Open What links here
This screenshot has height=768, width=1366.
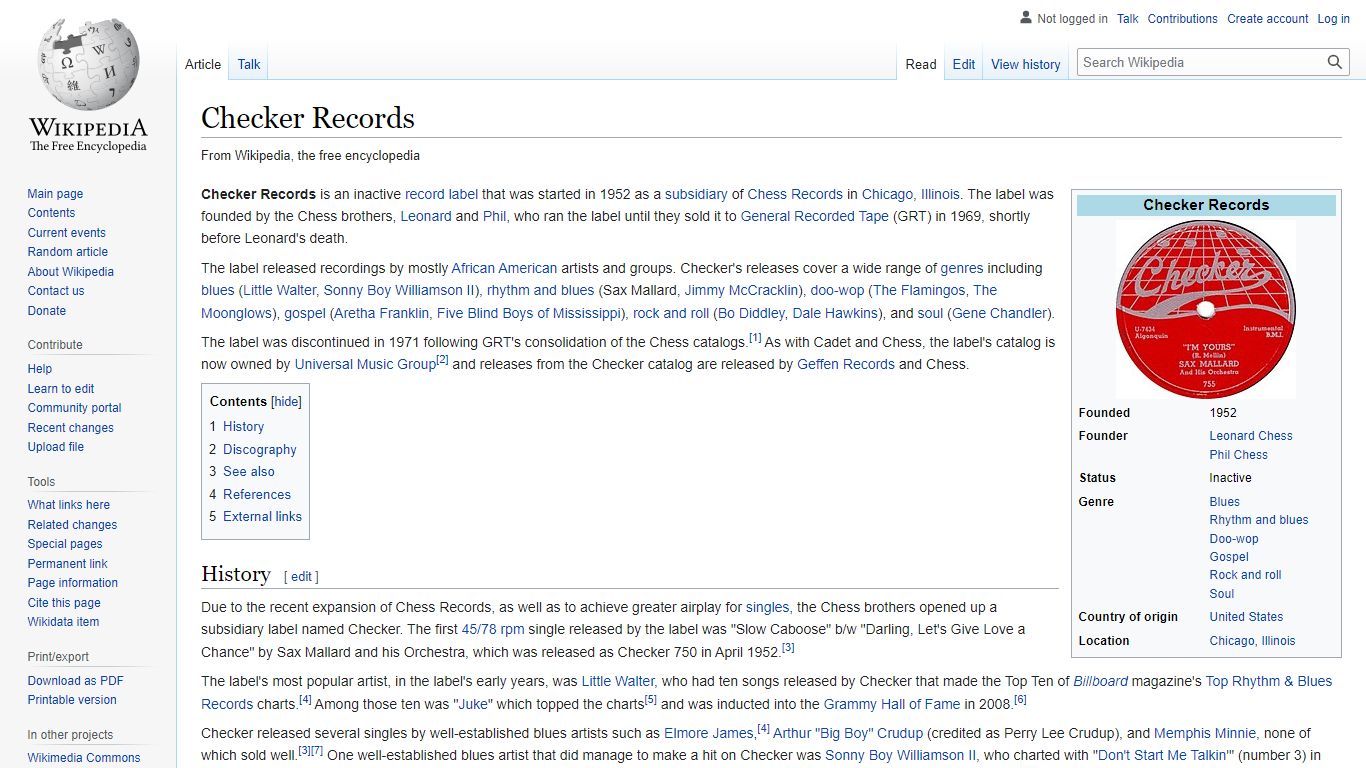click(69, 505)
